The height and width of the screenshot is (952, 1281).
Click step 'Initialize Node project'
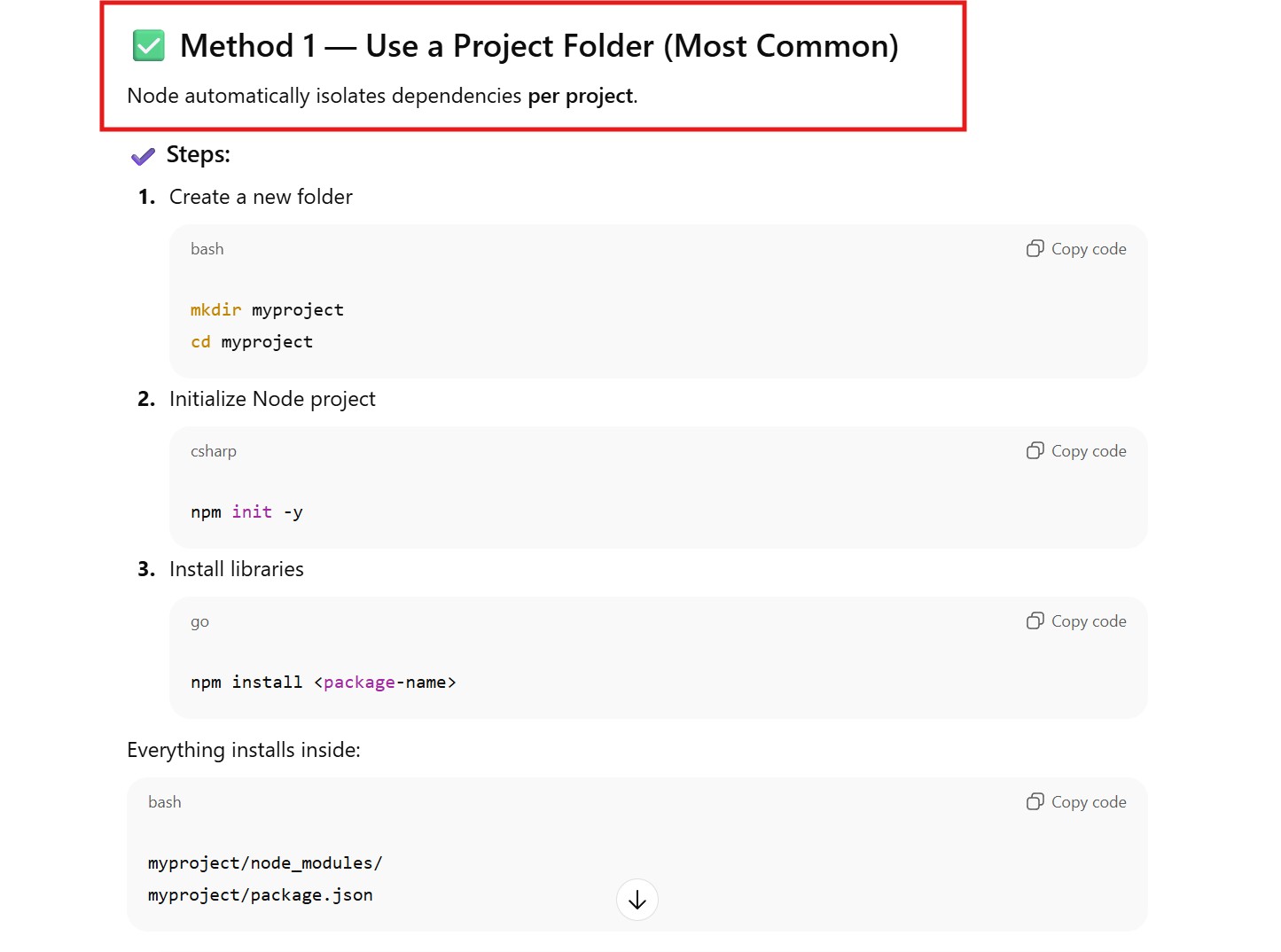272,399
